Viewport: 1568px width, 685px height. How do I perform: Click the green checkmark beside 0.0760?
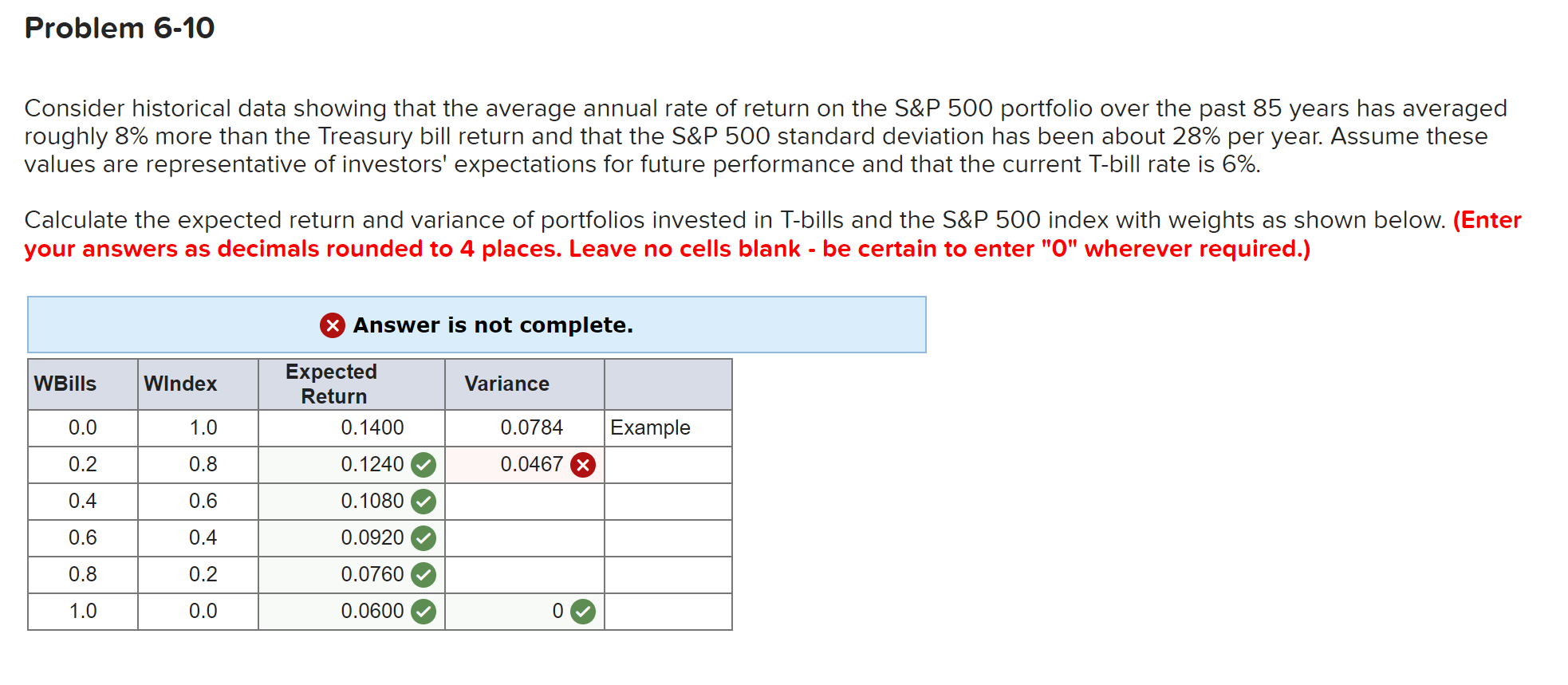coord(424,574)
